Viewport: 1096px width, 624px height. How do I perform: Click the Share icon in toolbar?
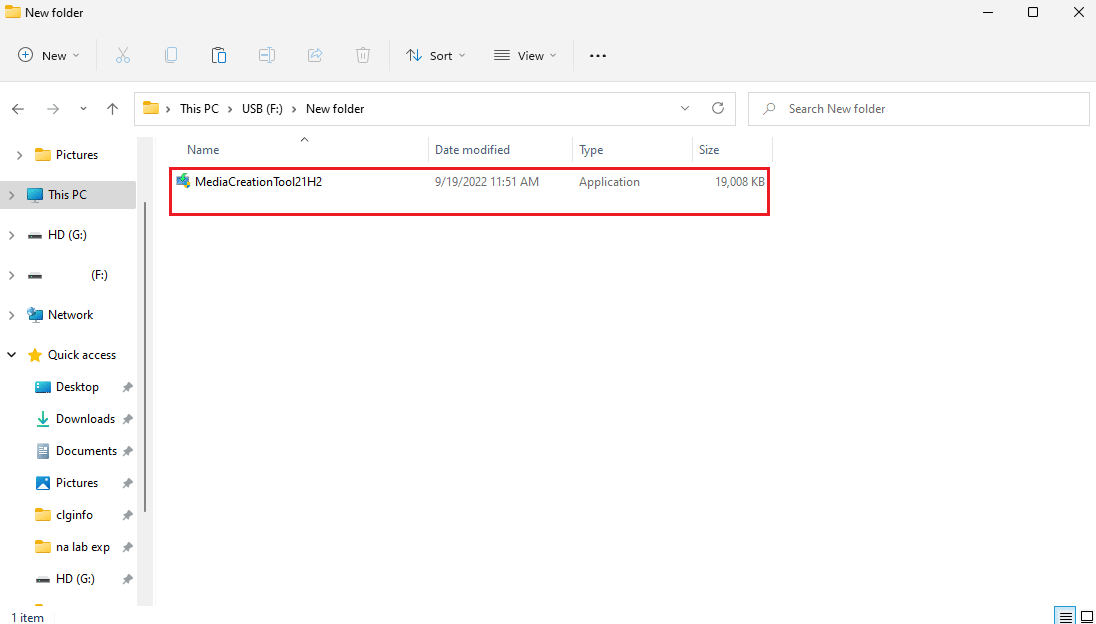click(315, 55)
